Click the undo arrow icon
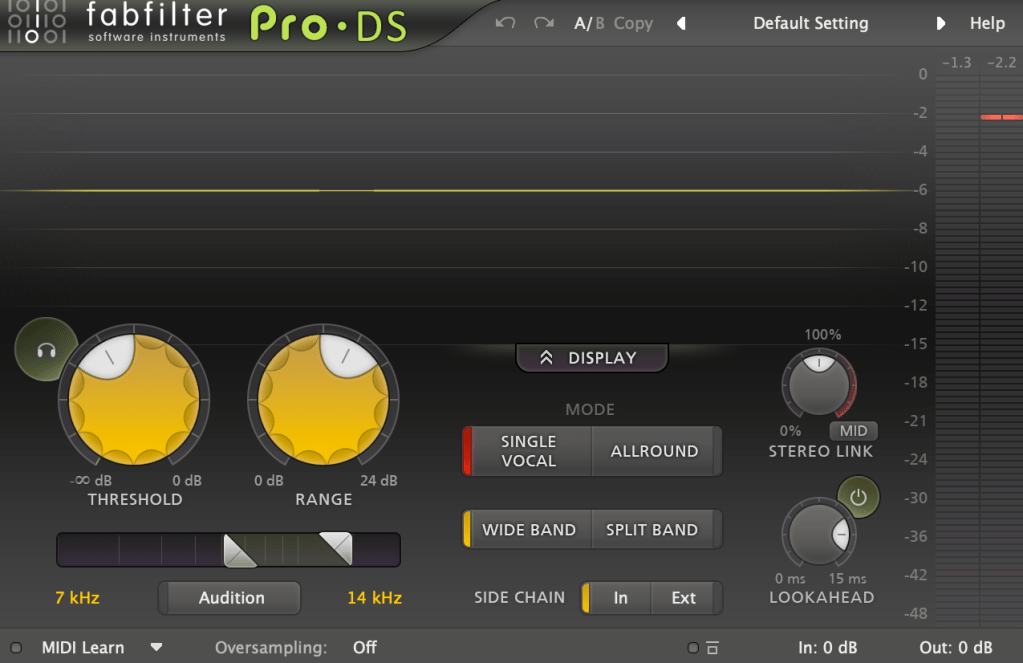 point(506,23)
